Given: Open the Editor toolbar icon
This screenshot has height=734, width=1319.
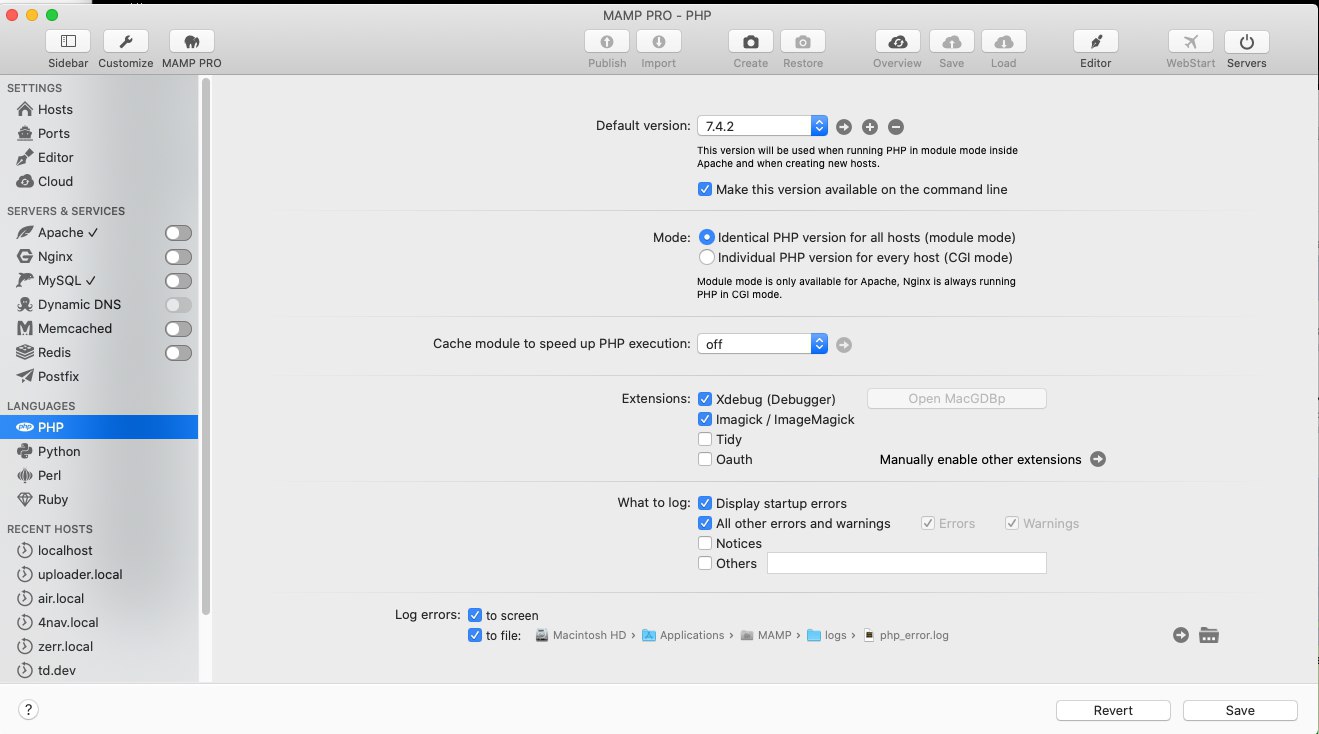Looking at the screenshot, I should click(x=1096, y=42).
